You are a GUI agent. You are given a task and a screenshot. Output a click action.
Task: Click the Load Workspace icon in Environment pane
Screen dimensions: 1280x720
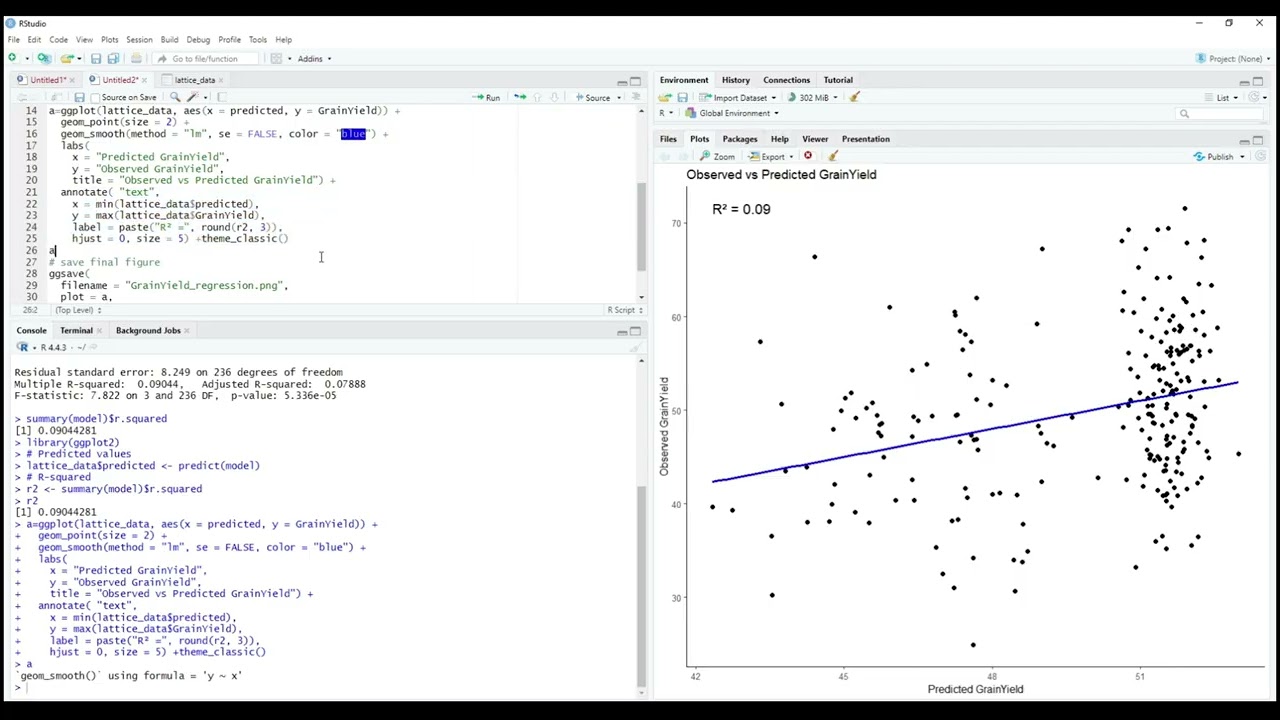tap(665, 97)
